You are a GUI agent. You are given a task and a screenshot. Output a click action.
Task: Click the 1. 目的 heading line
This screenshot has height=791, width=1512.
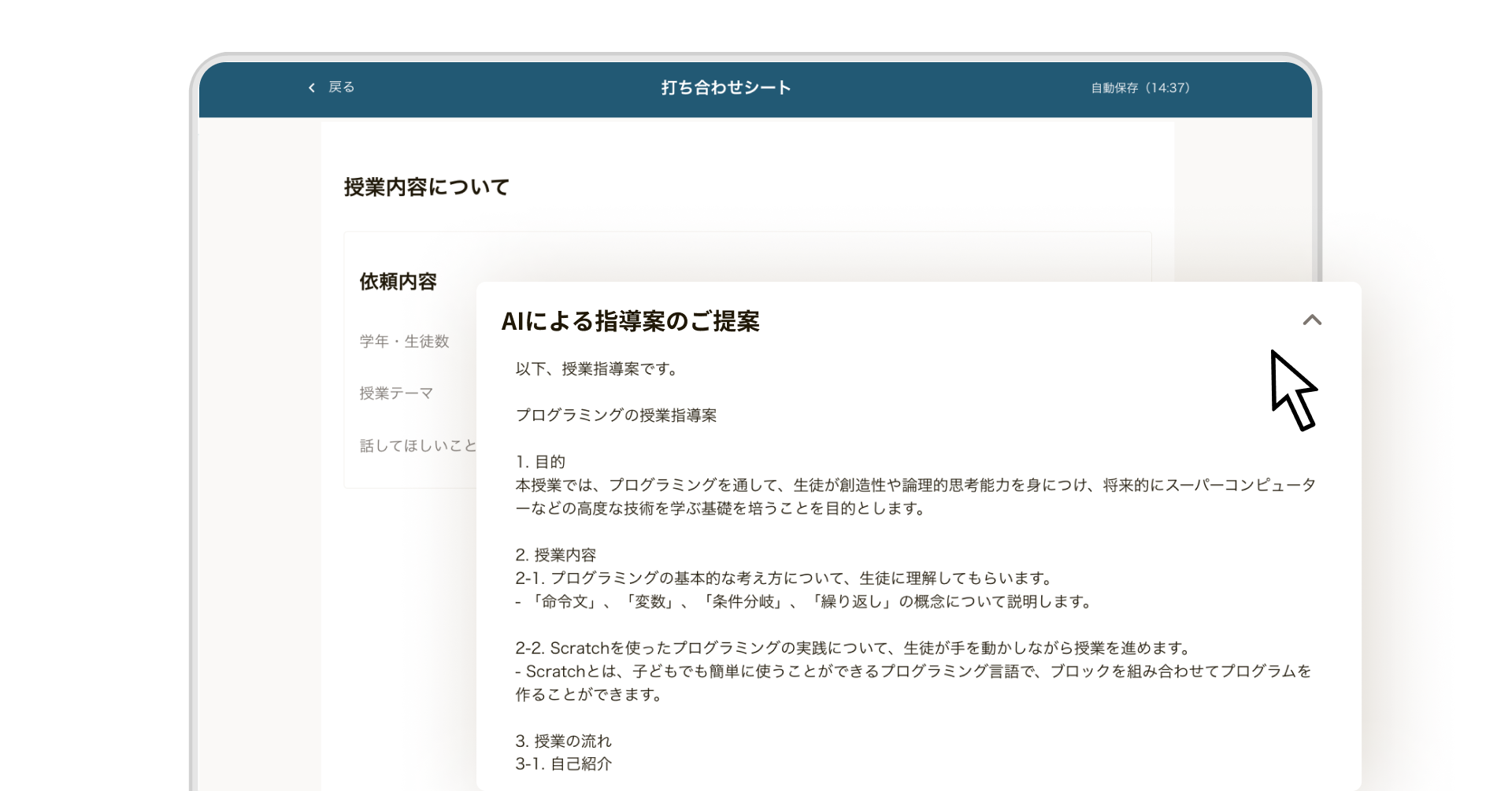pos(540,462)
